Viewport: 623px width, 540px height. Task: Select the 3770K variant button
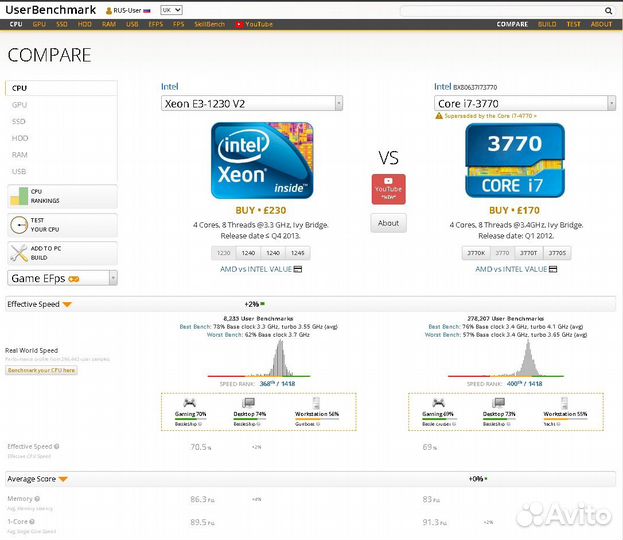(476, 253)
